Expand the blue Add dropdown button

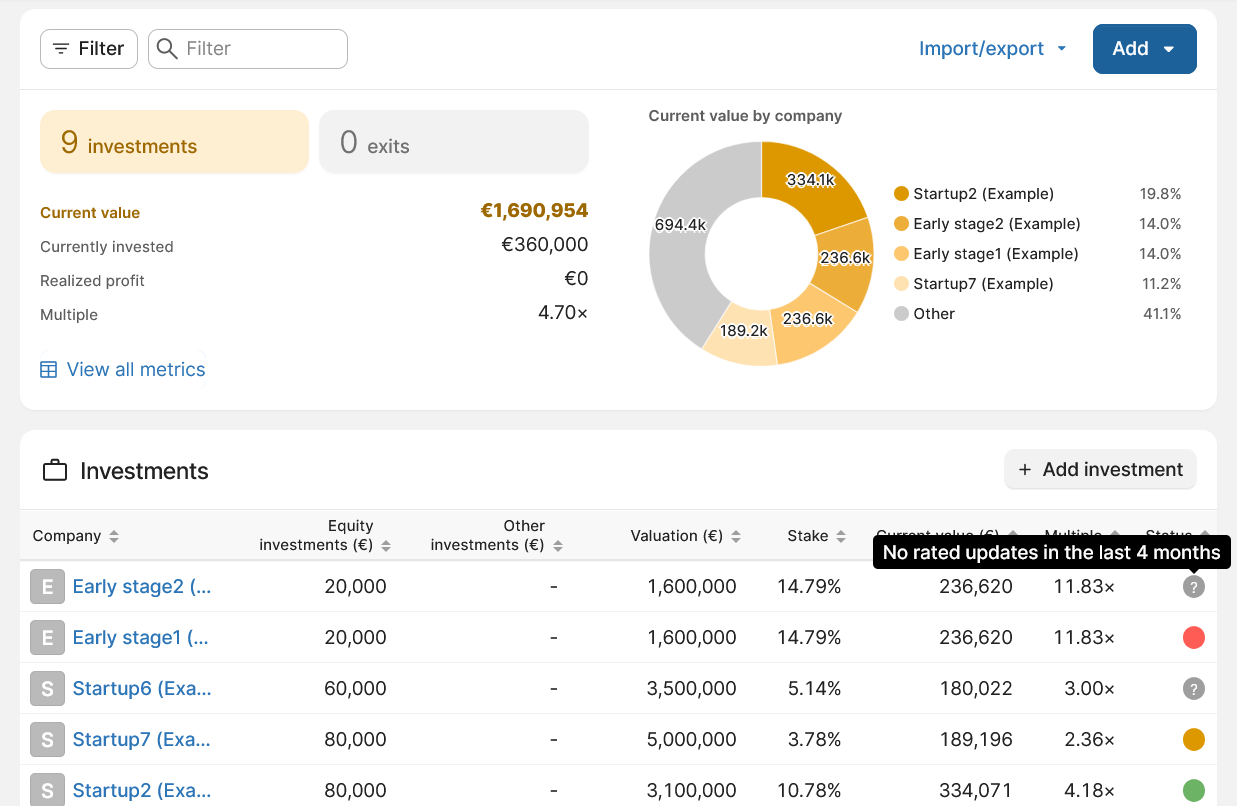(x=1144, y=49)
